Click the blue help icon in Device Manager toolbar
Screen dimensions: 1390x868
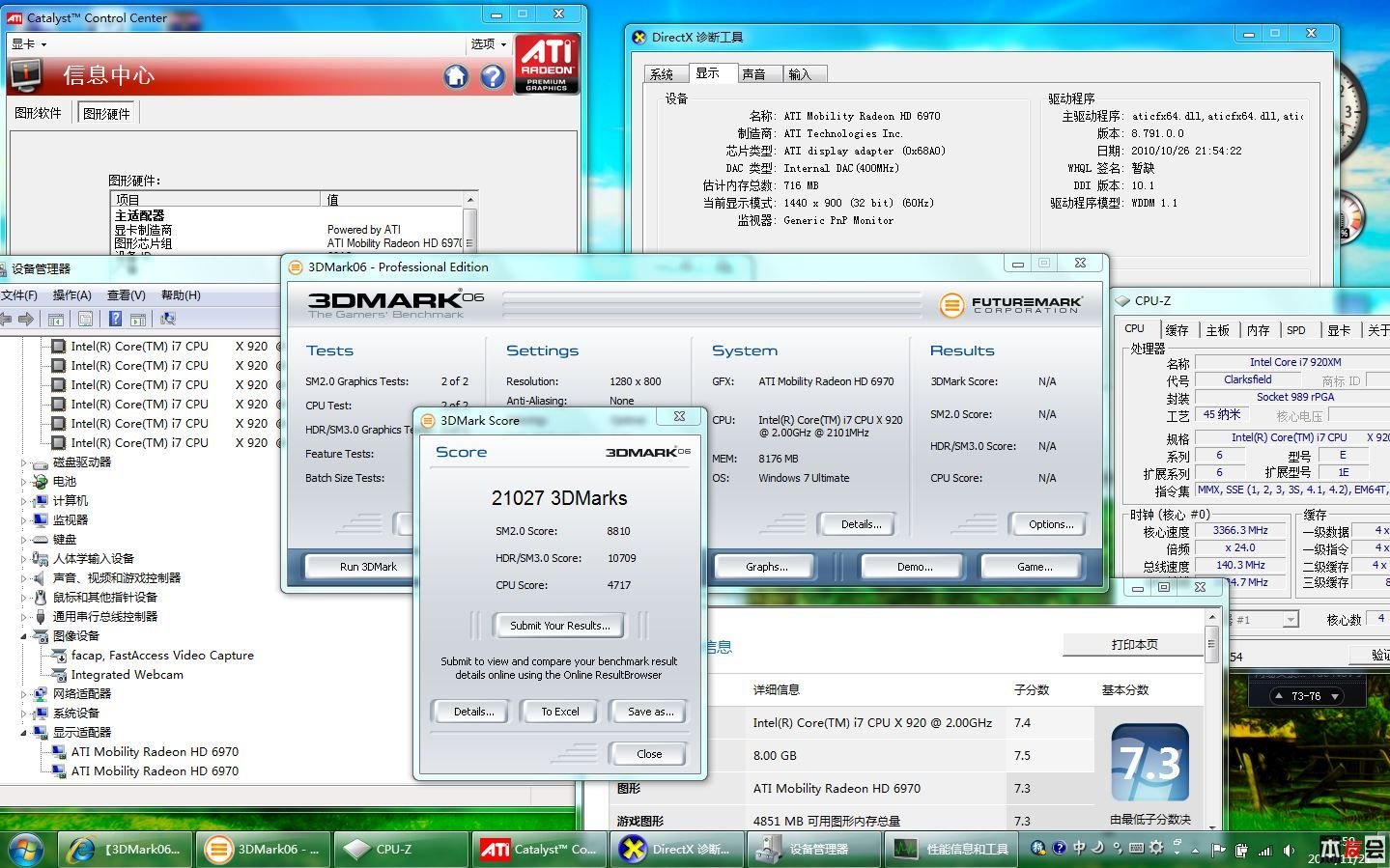pos(115,319)
